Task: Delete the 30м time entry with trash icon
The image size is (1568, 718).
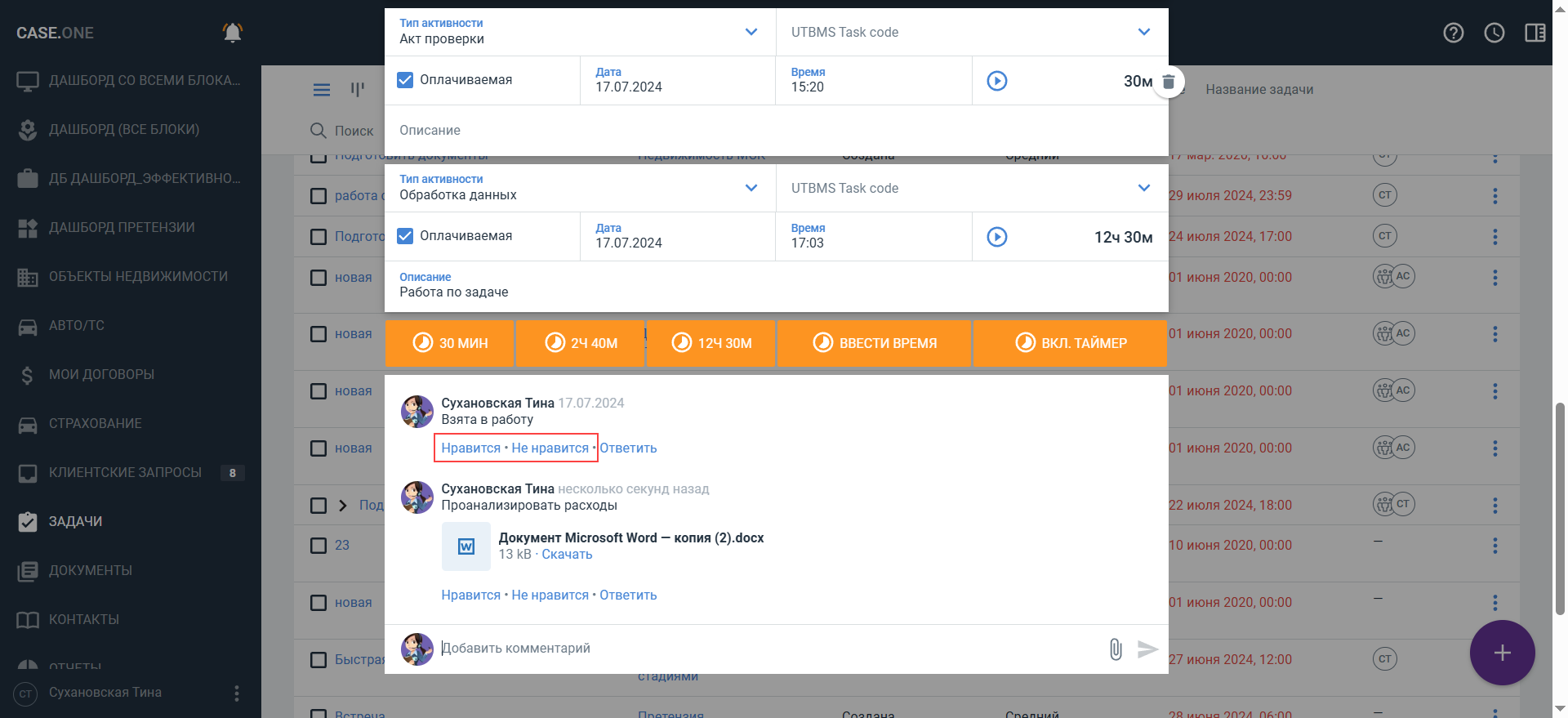Action: pyautogui.click(x=1169, y=82)
